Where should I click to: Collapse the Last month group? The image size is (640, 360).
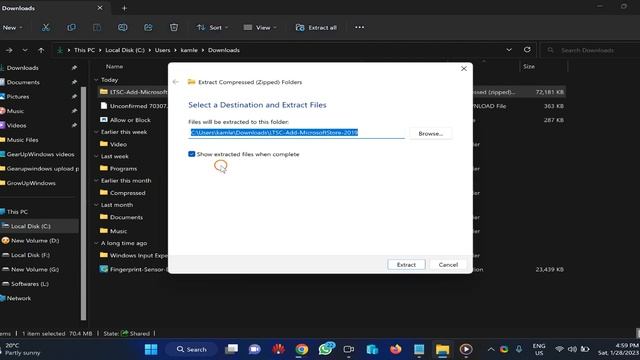[x=96, y=205]
